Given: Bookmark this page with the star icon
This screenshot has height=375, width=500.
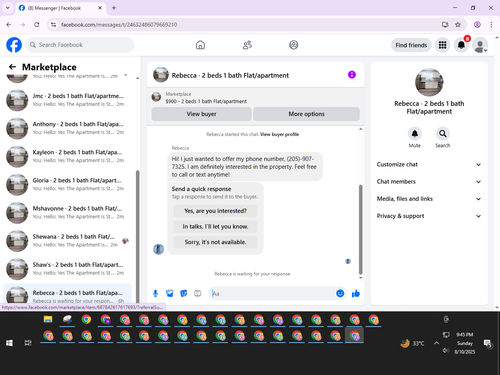Looking at the screenshot, I should coord(458,25).
